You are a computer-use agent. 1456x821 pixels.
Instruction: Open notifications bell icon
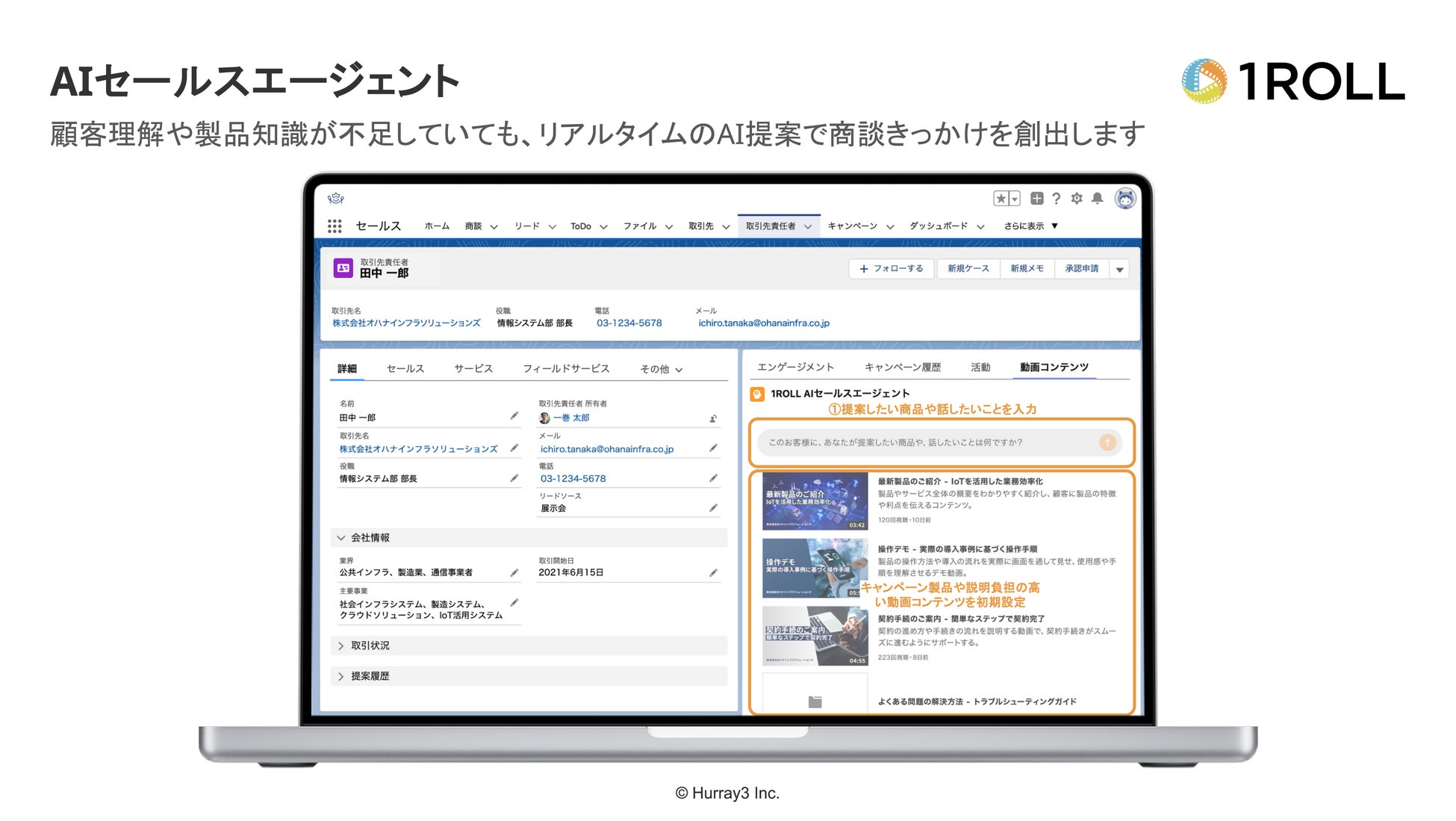coord(1097,198)
